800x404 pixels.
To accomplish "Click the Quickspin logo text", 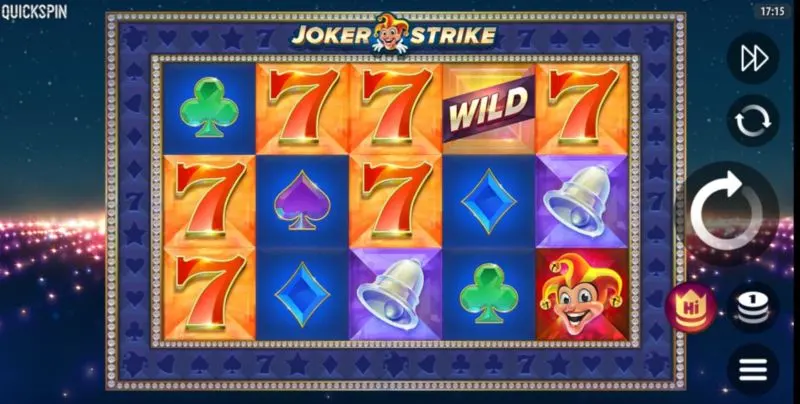I will [x=34, y=12].
